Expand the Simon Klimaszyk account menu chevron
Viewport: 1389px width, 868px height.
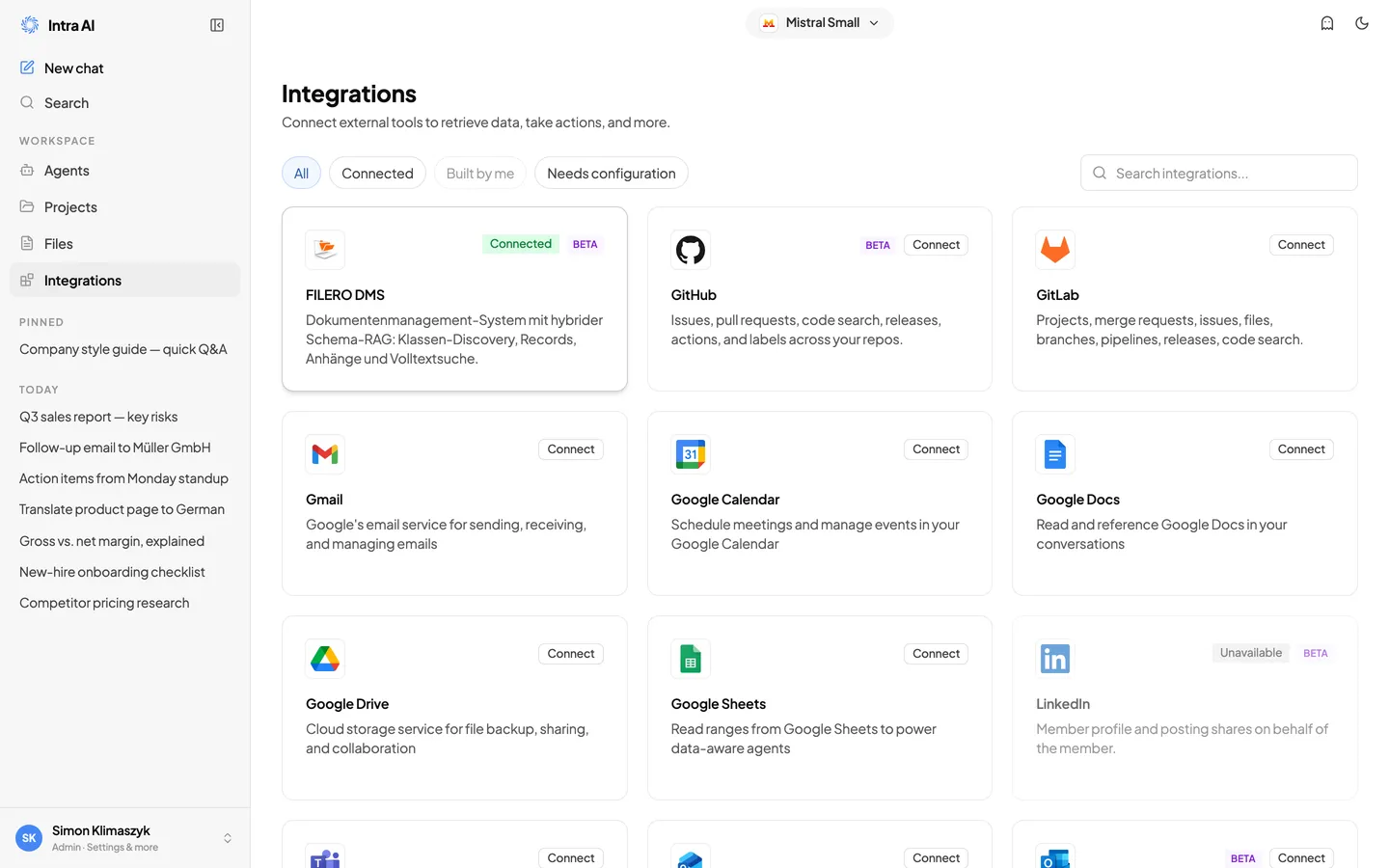(228, 838)
